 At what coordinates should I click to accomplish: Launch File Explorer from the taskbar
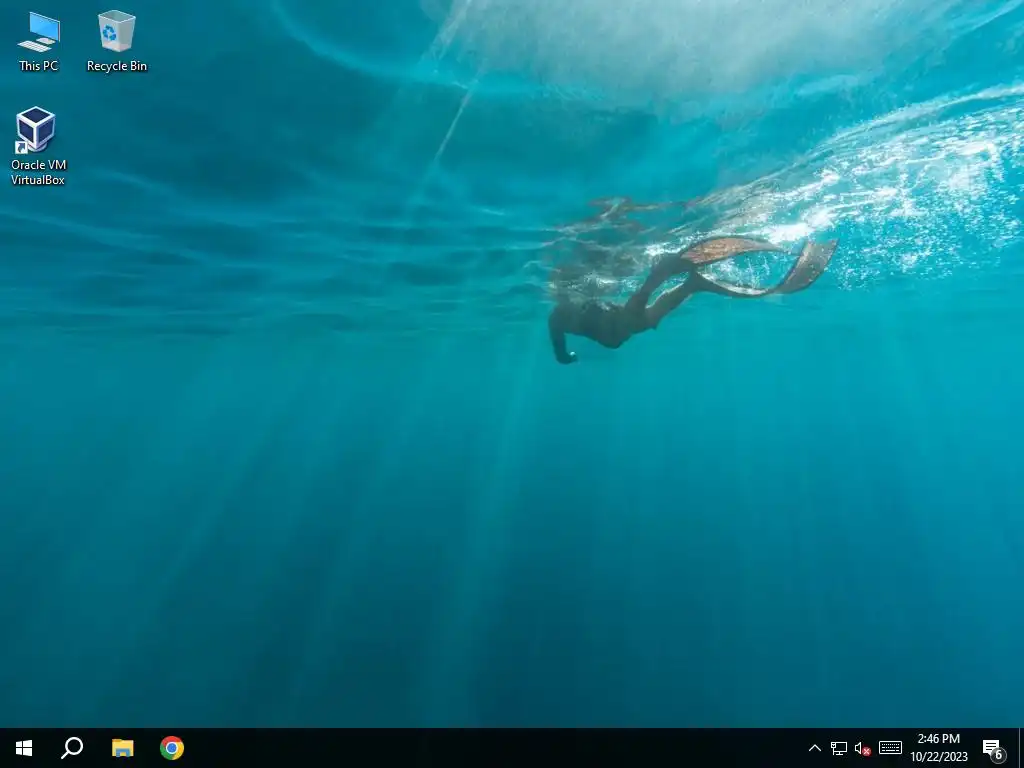pos(122,748)
